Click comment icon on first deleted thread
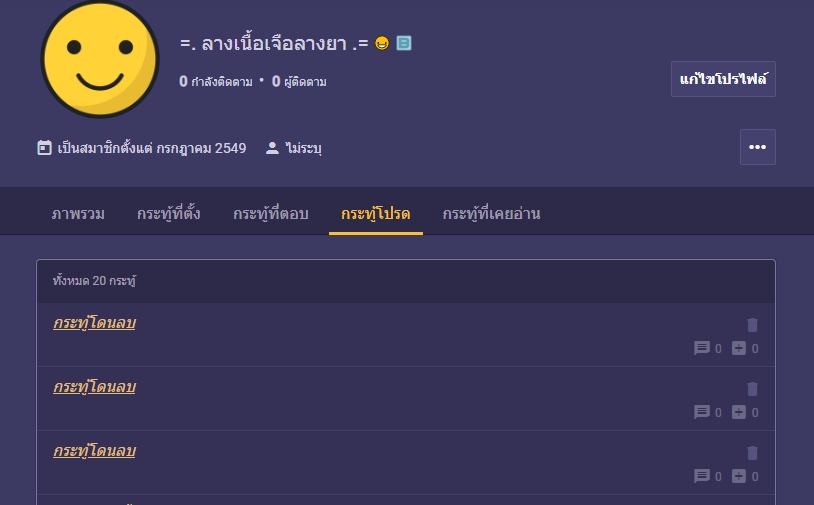This screenshot has width=814, height=505. click(702, 348)
